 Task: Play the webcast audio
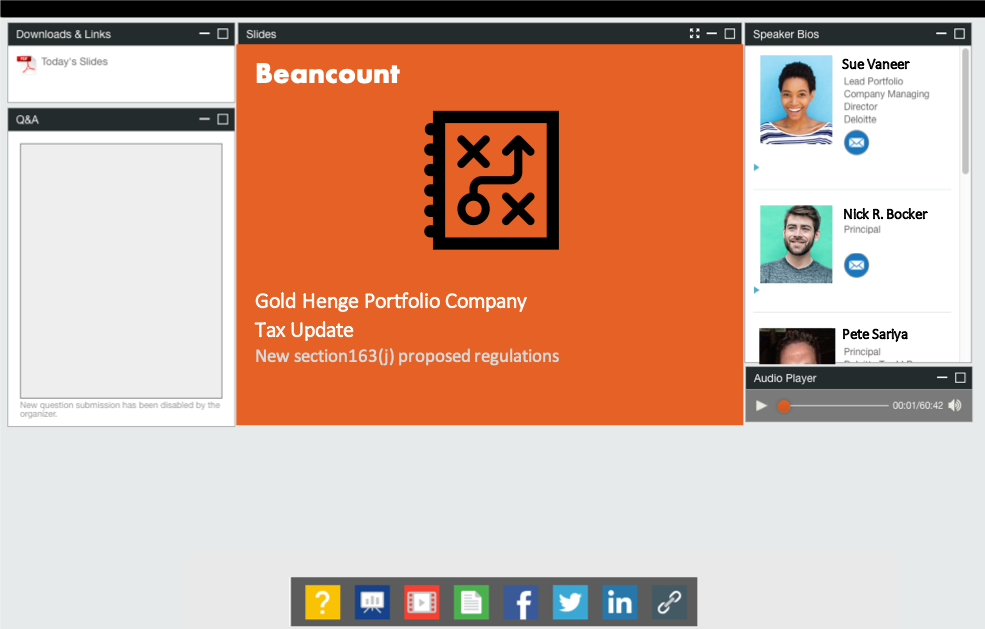(x=761, y=405)
